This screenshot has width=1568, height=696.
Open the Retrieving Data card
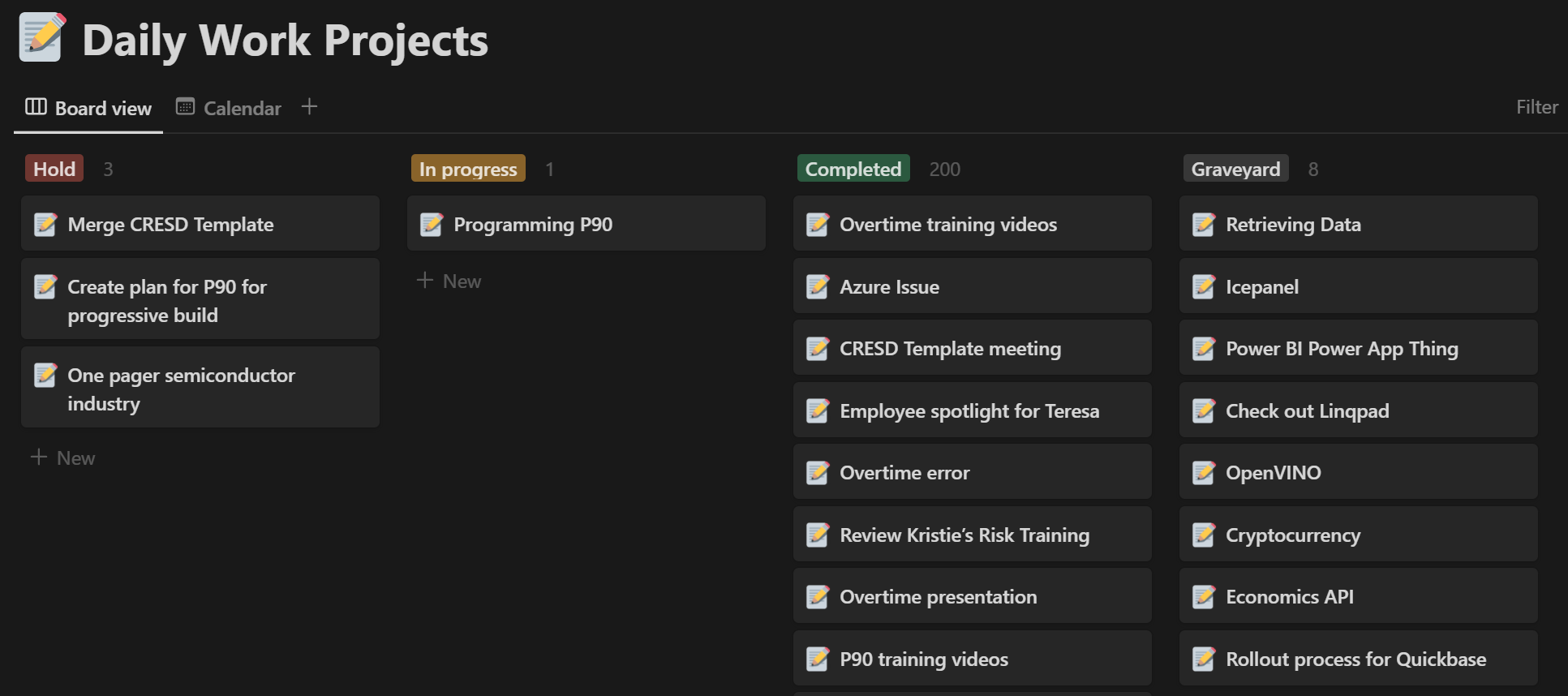tap(1359, 223)
